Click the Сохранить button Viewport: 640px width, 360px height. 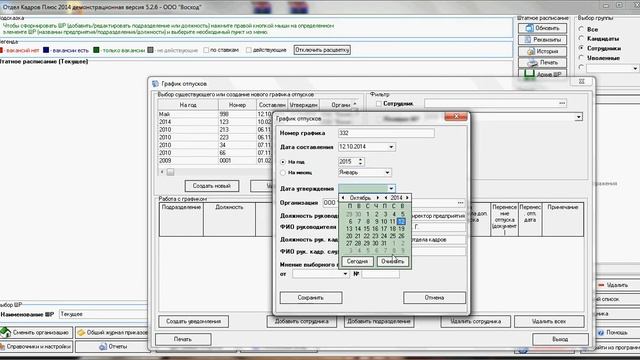[311, 298]
